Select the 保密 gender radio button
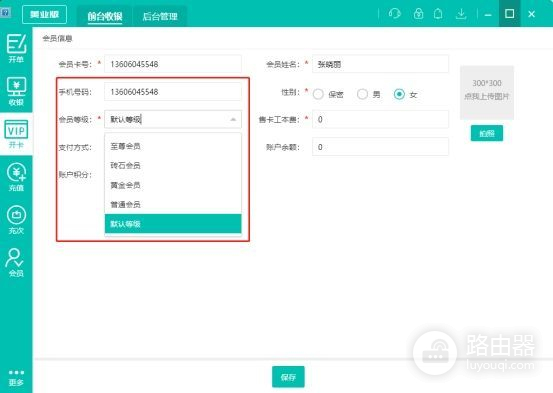 click(318, 94)
